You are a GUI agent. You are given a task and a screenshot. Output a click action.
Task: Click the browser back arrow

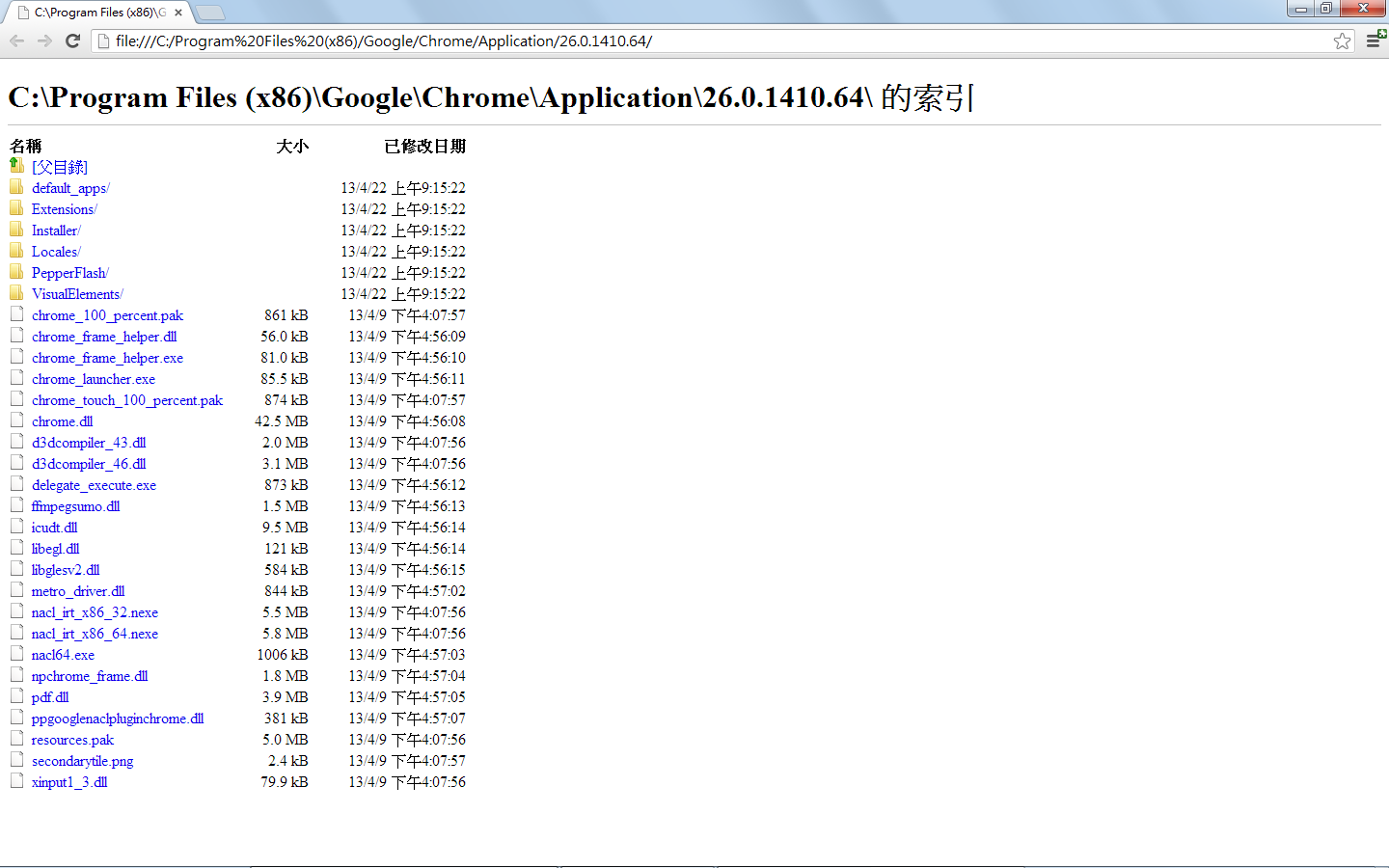pyautogui.click(x=16, y=41)
